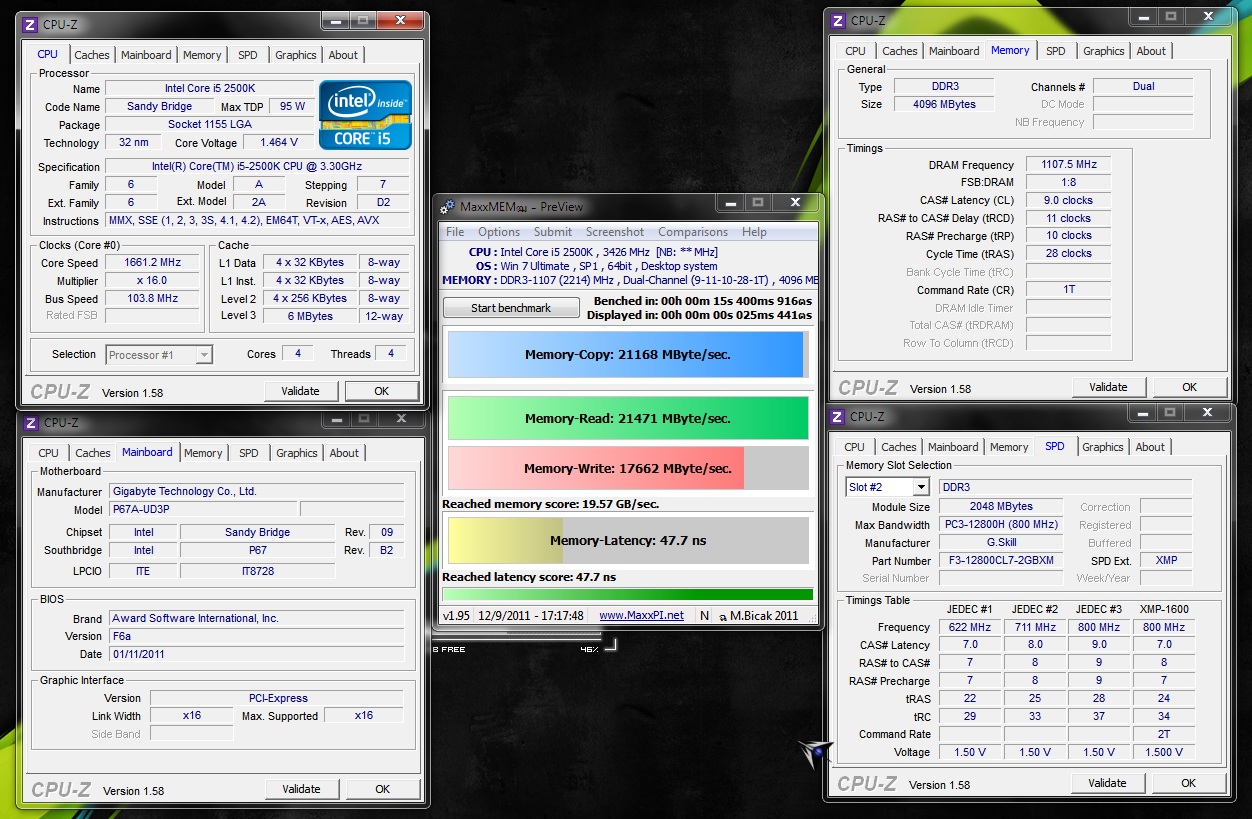Viewport: 1252px width, 819px height.
Task: Click the Part Number F3-12800CL7-2GBXM field
Action: 1001,561
